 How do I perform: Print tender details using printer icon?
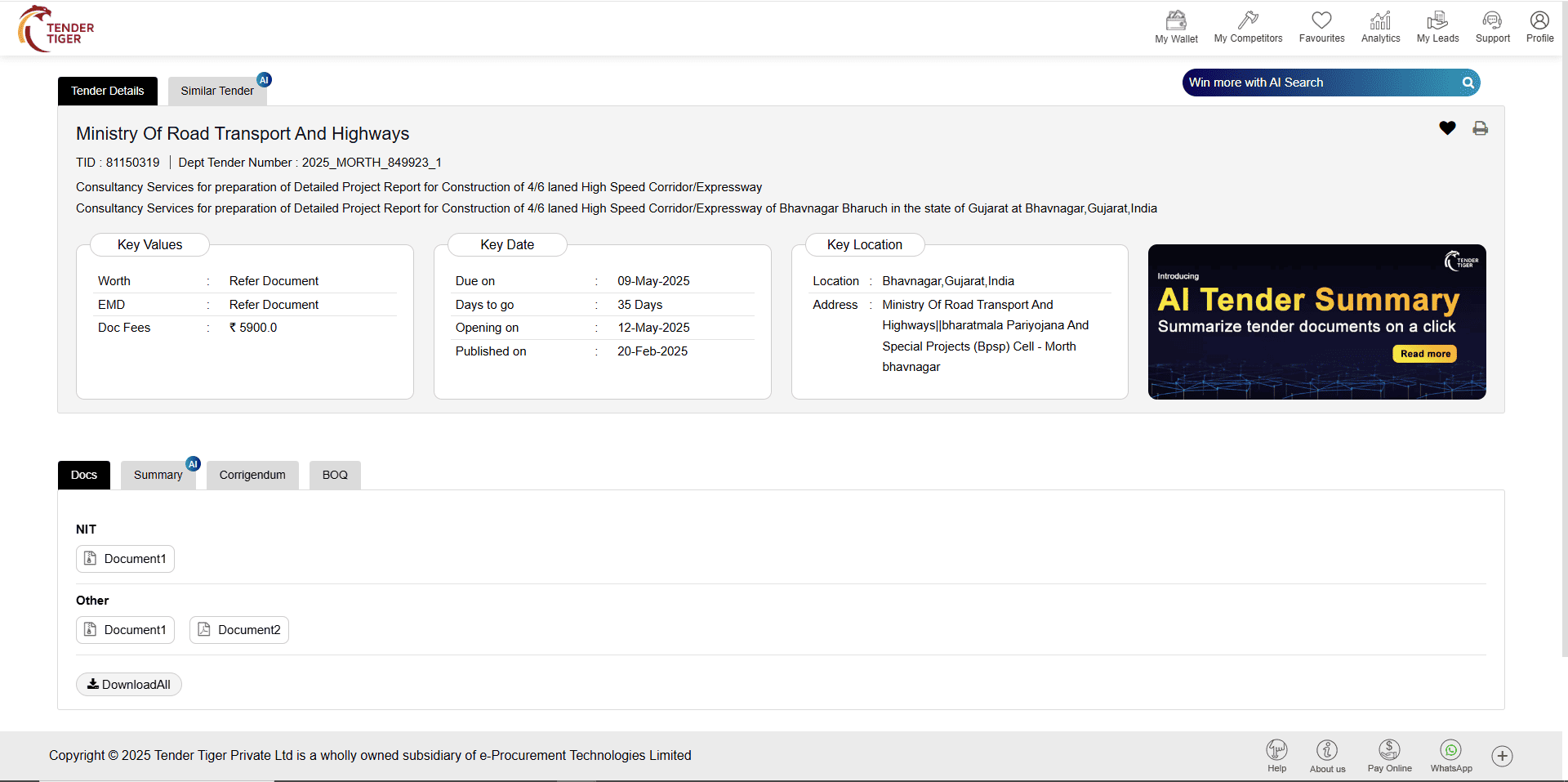[x=1480, y=128]
